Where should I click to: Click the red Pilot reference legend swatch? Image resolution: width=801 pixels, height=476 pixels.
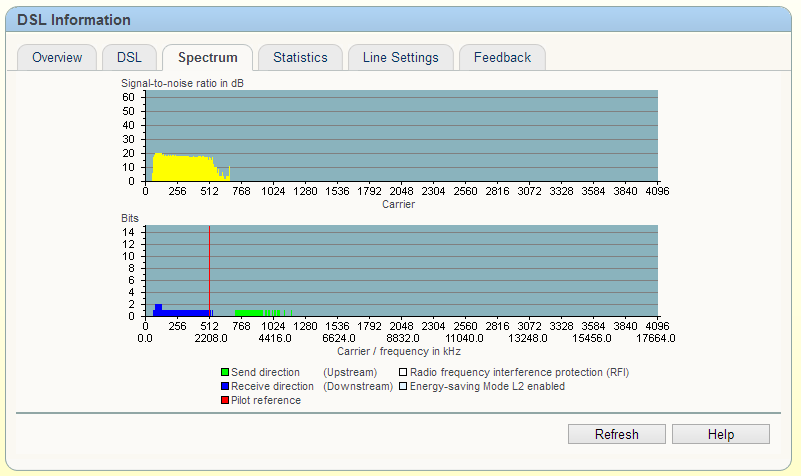pos(225,400)
